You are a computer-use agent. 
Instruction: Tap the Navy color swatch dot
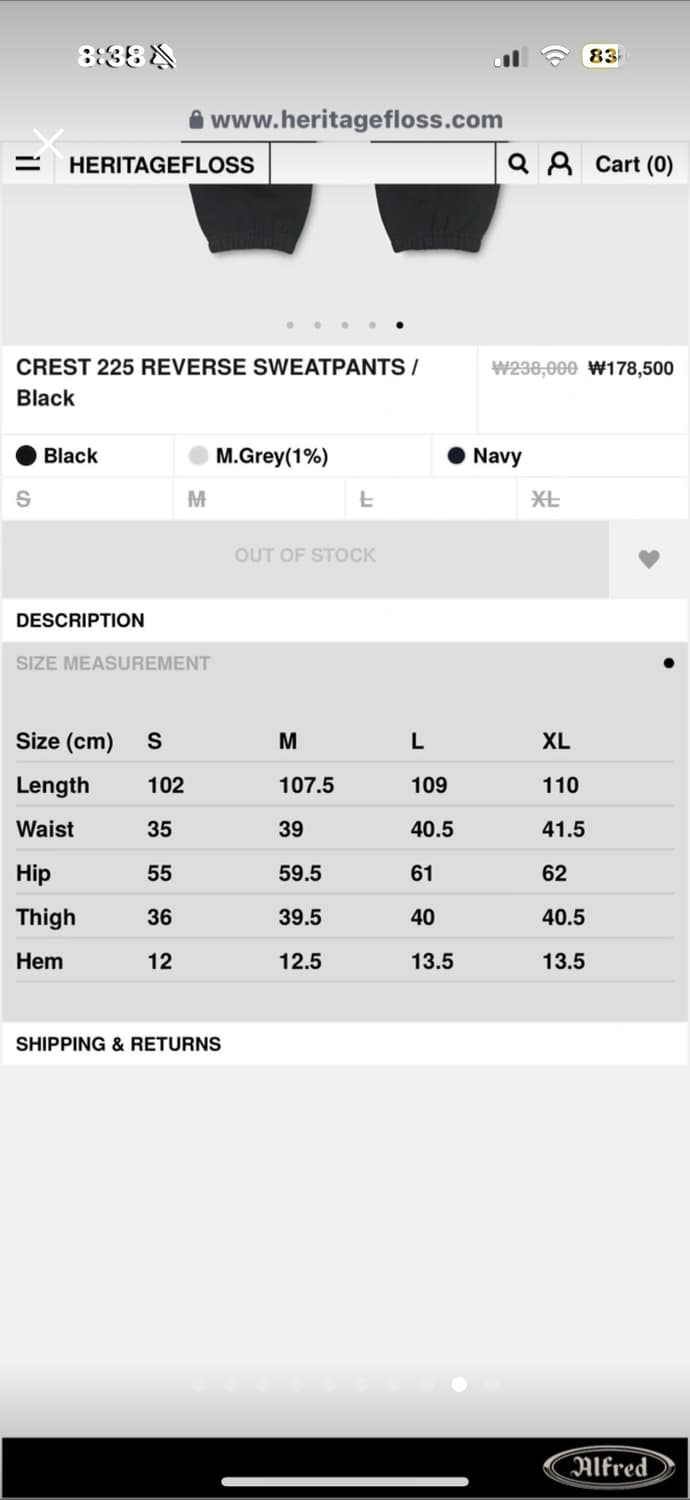point(456,456)
